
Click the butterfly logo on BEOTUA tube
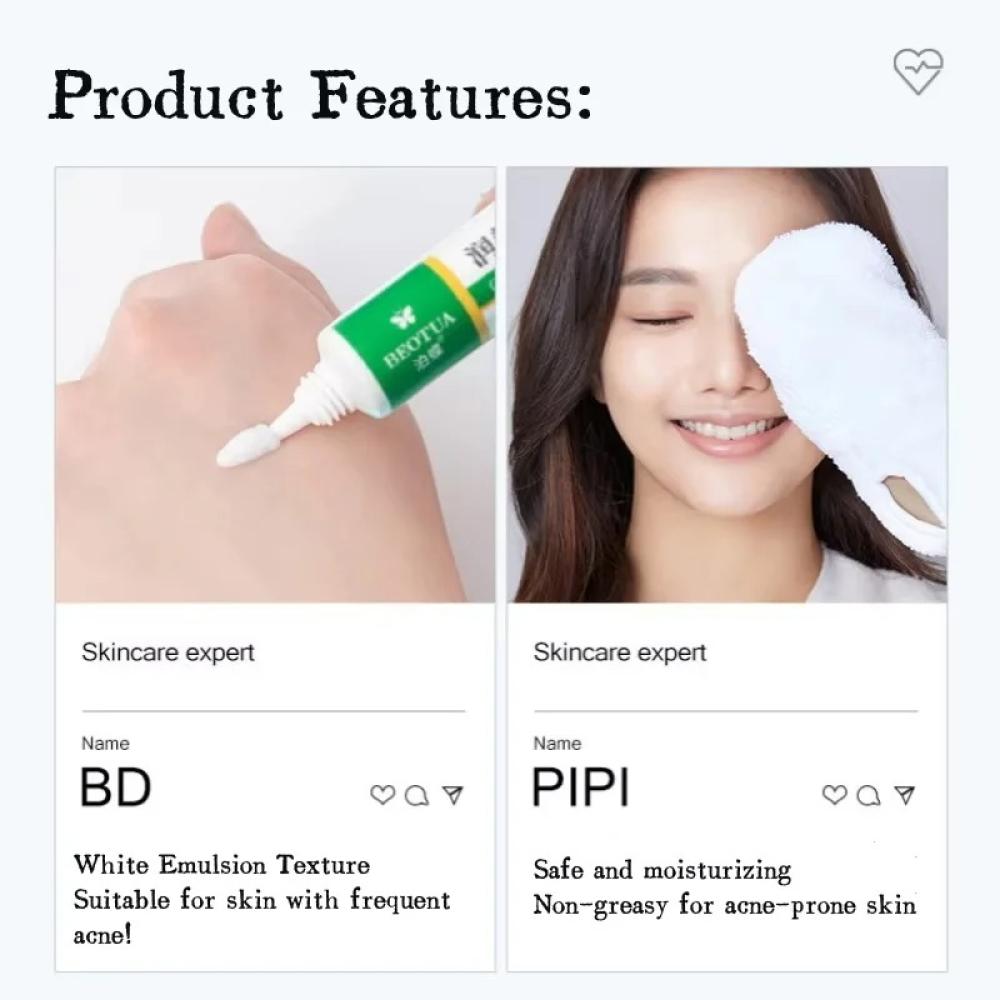pos(403,317)
